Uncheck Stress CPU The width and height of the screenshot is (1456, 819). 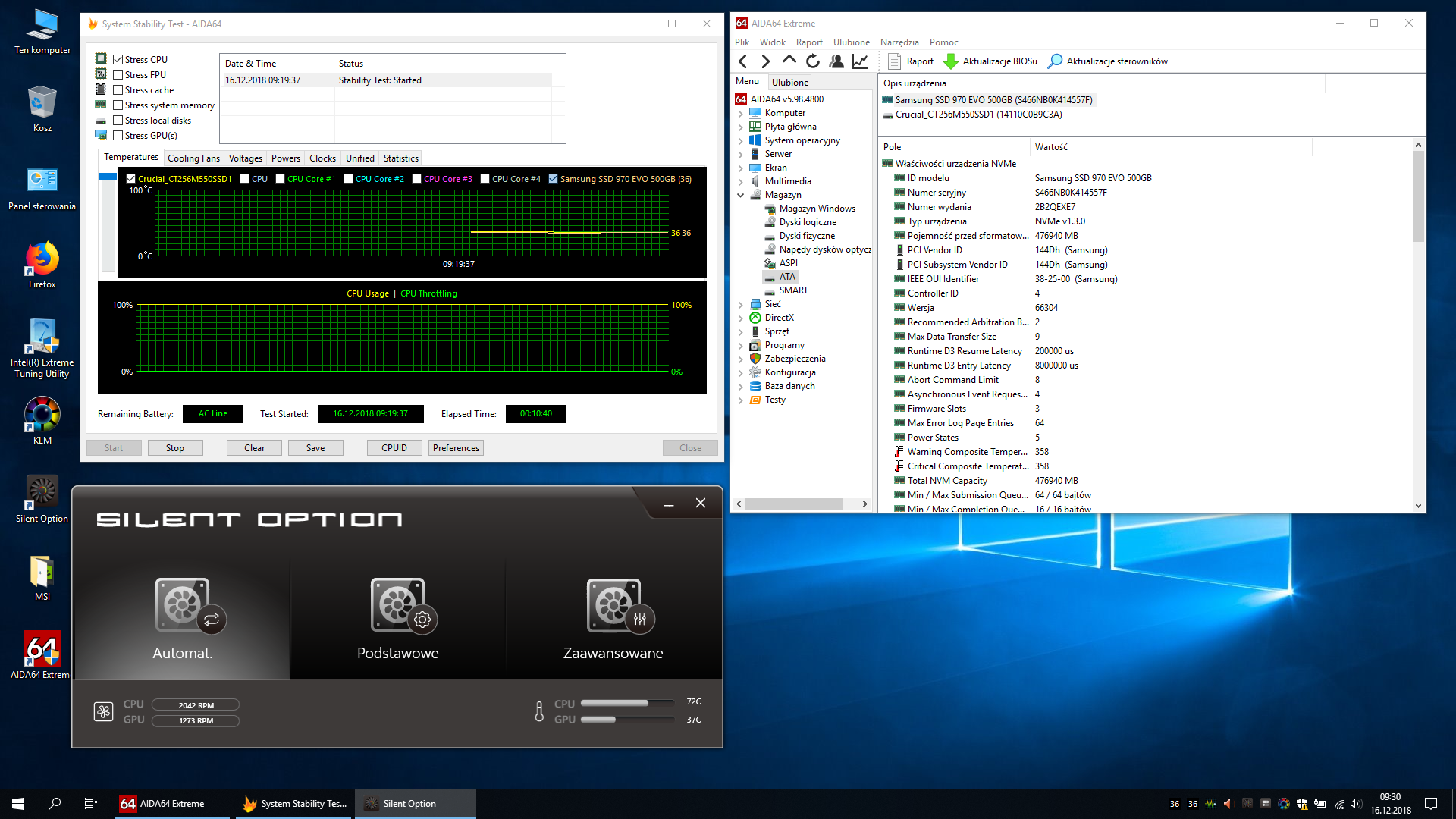tap(118, 59)
